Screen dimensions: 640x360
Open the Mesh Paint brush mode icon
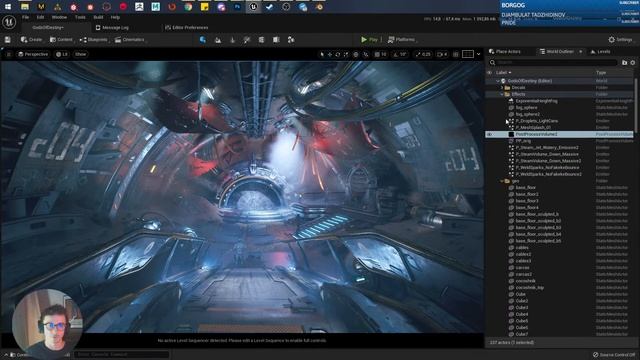(247, 40)
